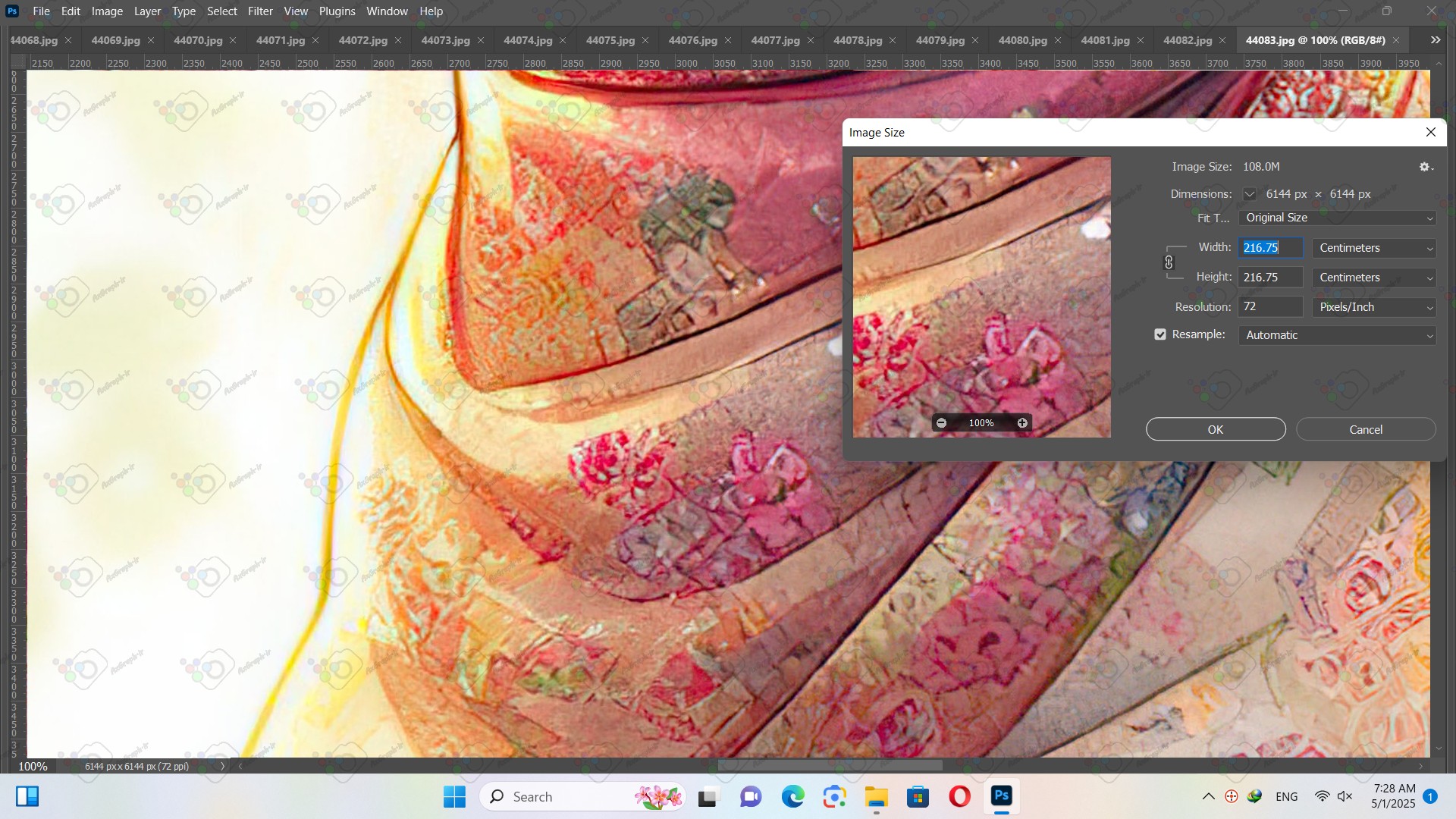The height and width of the screenshot is (819, 1456).
Task: Open the Image menu
Action: point(107,11)
